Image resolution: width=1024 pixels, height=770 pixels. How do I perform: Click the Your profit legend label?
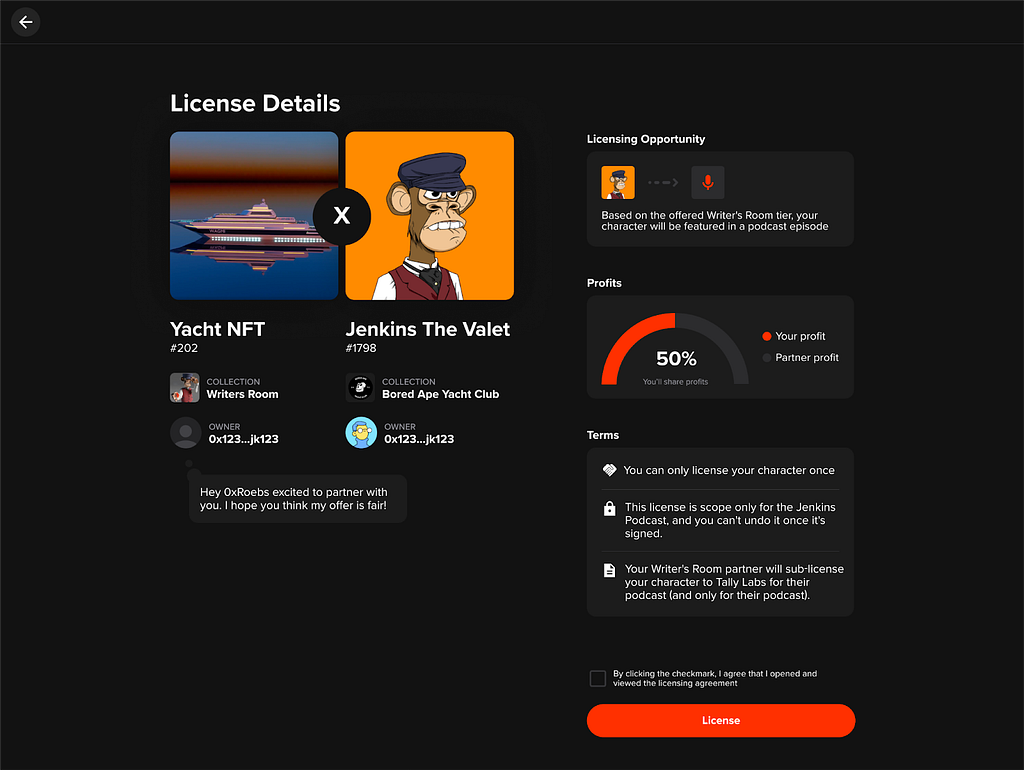point(800,336)
